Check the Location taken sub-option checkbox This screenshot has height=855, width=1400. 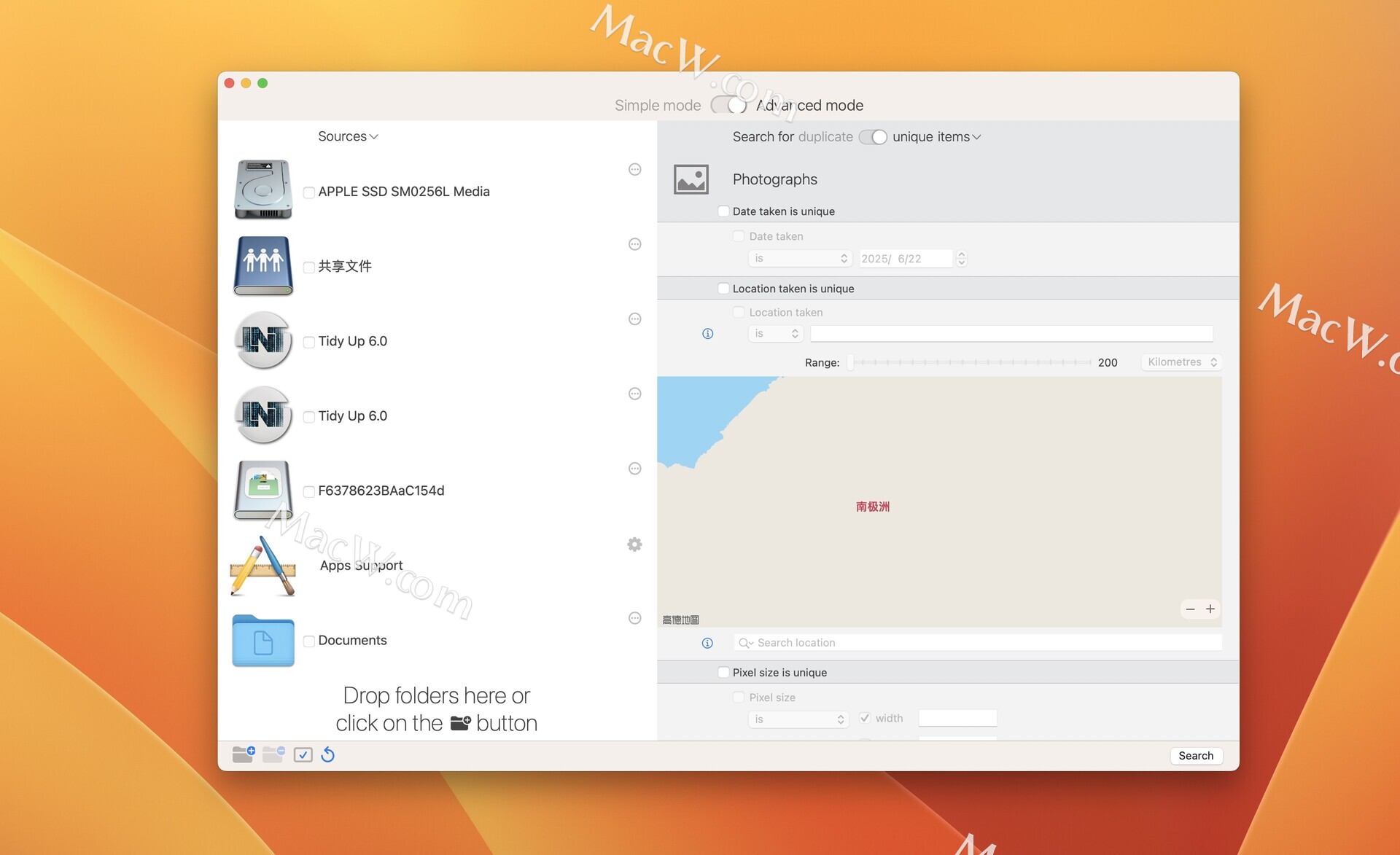(x=739, y=312)
